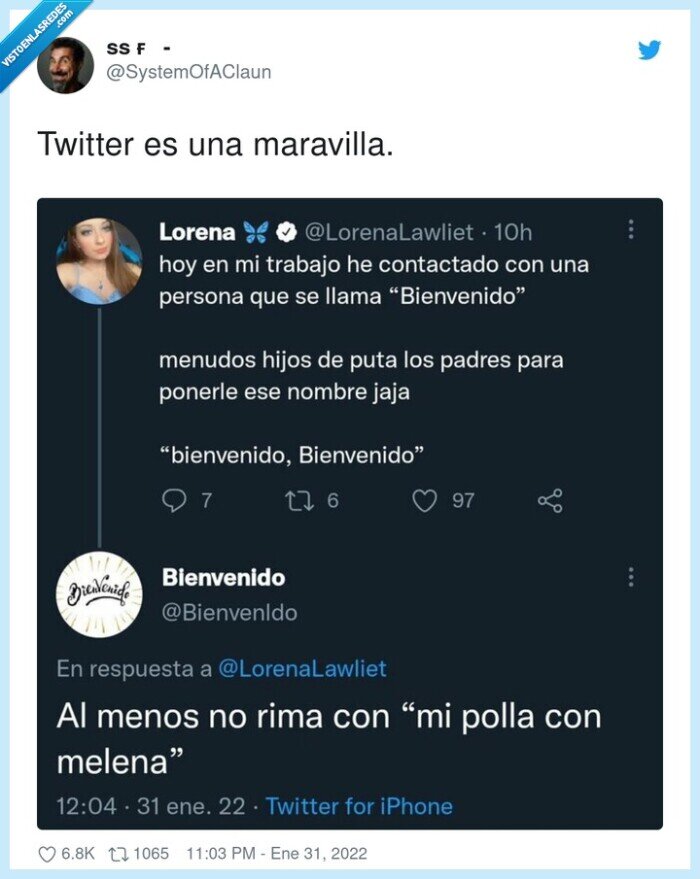Screen dimensions: 700x879
Task: Click the verified badge next to Lorena
Action: [x=288, y=231]
